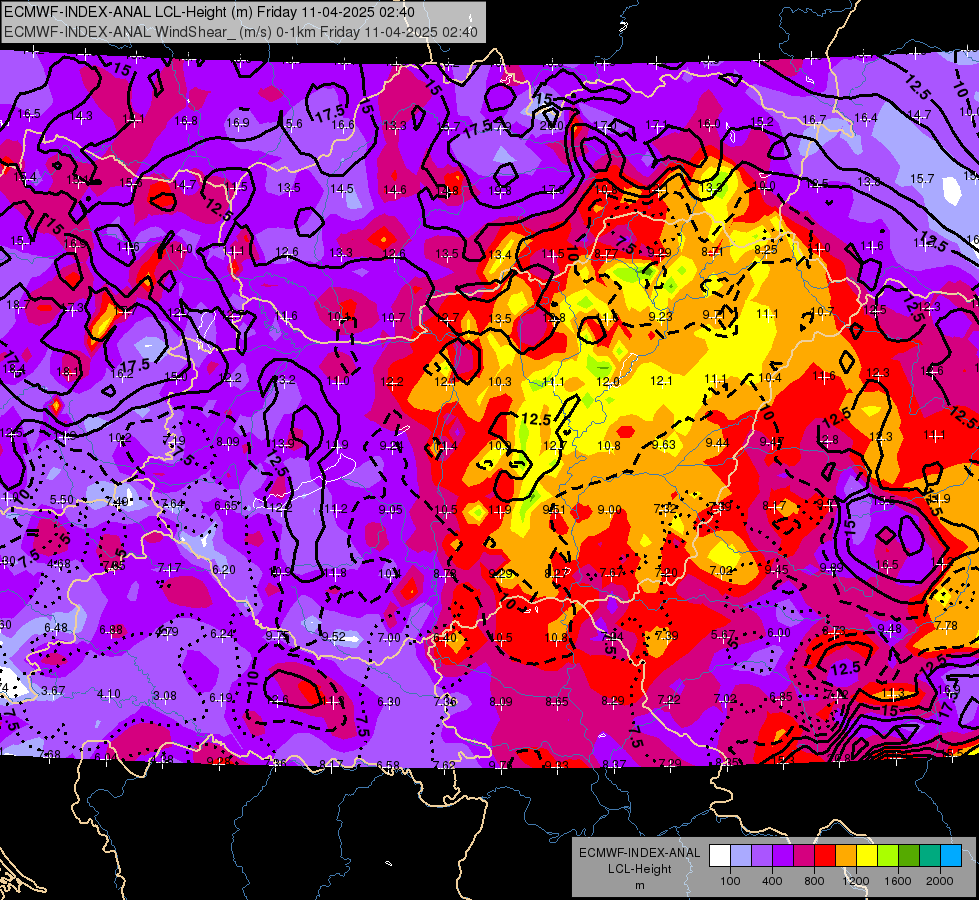Viewport: 979px width, 900px height.
Task: Click the 8.29 grid point value
Action: click(x=612, y=701)
